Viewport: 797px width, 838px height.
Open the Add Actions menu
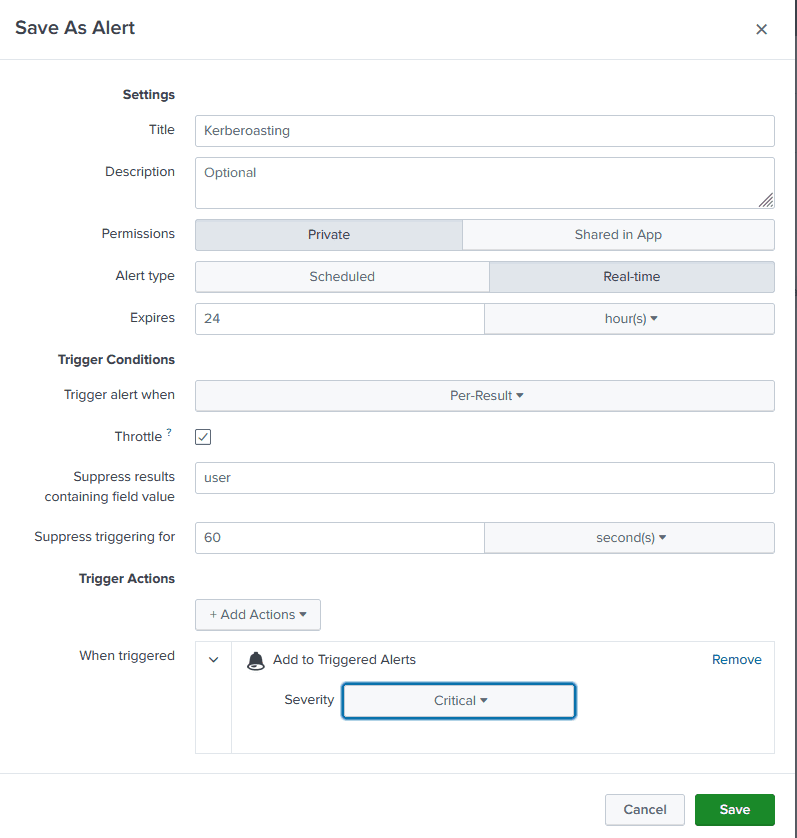click(x=258, y=615)
